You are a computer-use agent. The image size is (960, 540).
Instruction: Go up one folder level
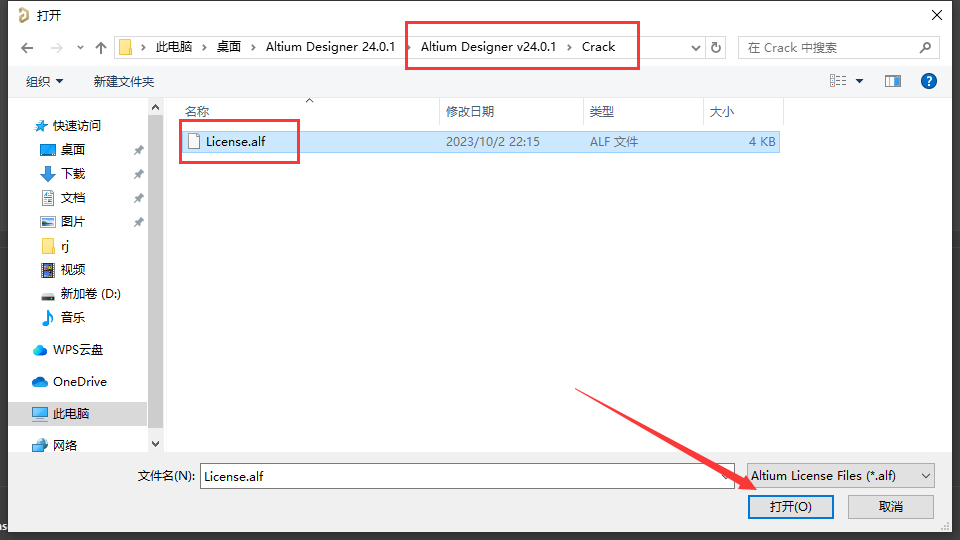tap(101, 48)
